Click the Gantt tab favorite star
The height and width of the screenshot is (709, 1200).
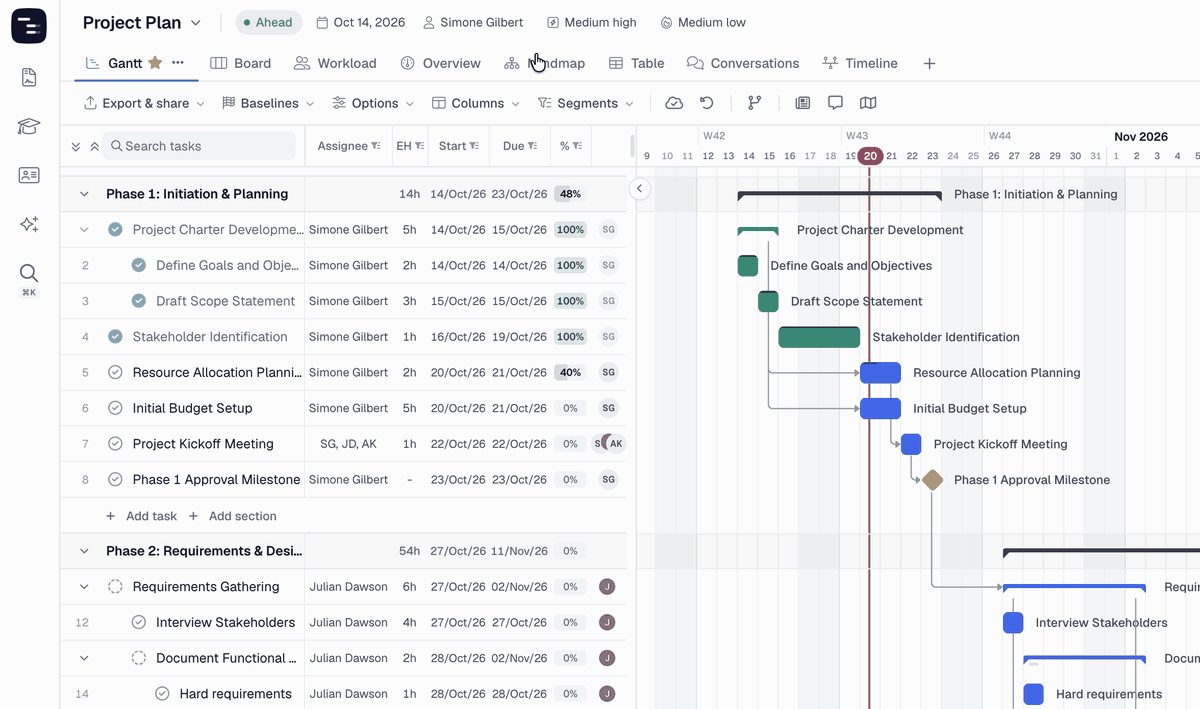pyautogui.click(x=155, y=63)
